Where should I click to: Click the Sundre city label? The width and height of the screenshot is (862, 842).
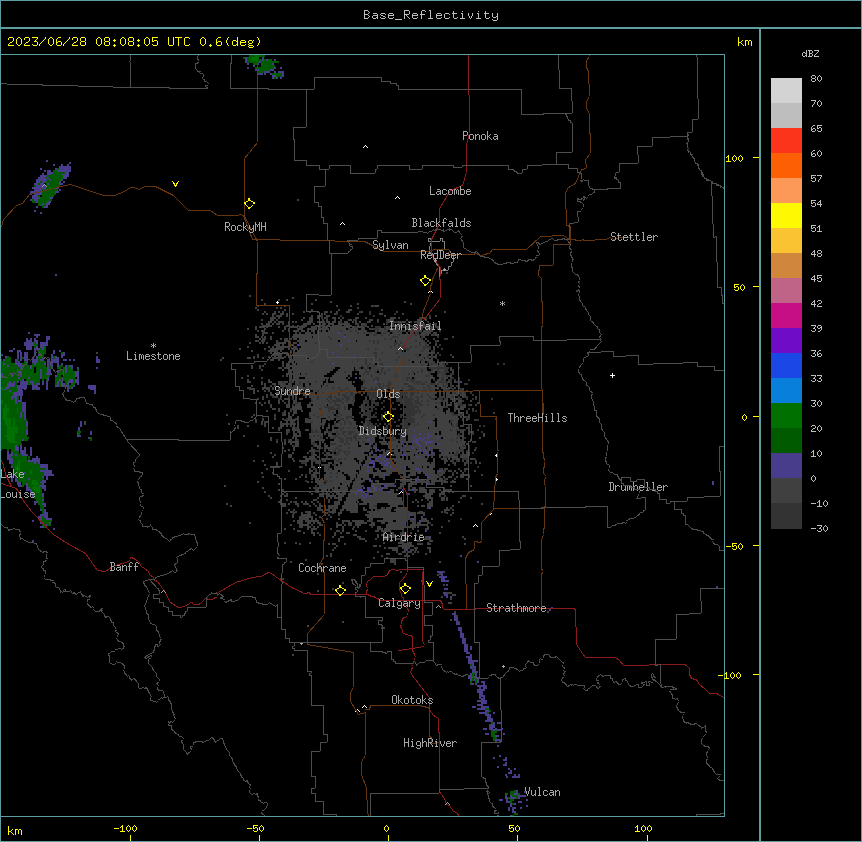point(292,391)
